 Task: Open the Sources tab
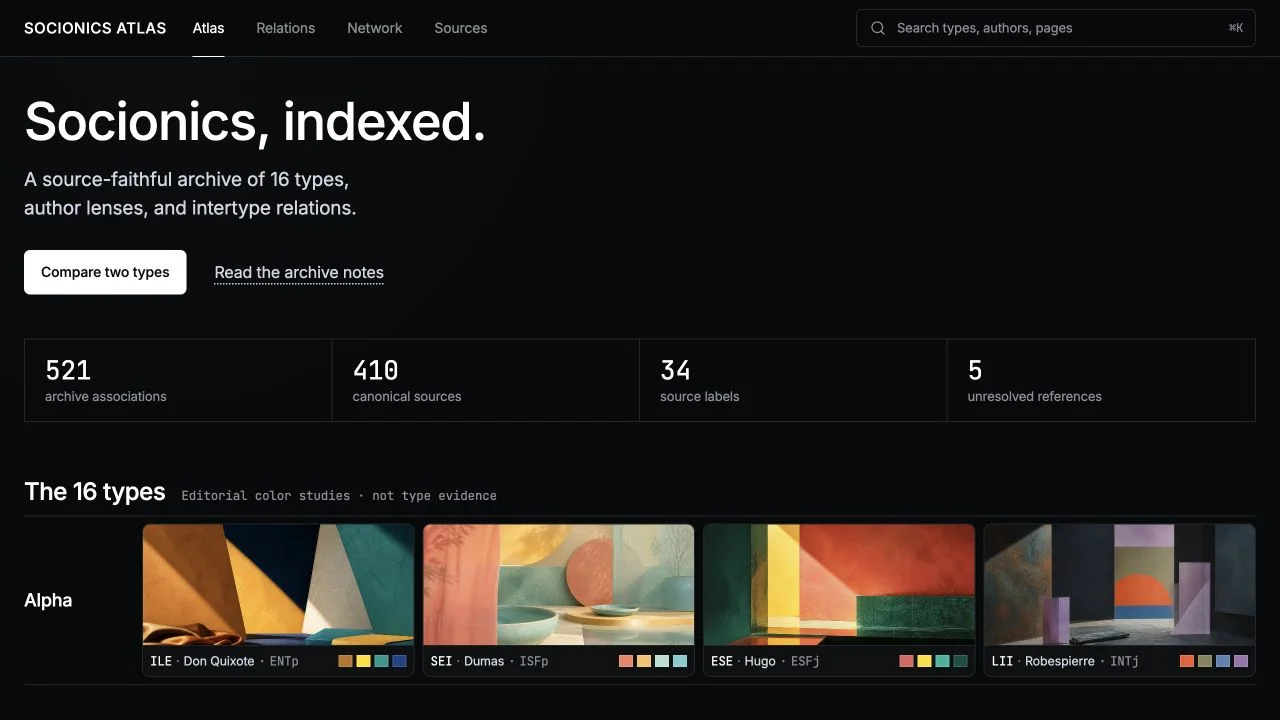(x=461, y=28)
